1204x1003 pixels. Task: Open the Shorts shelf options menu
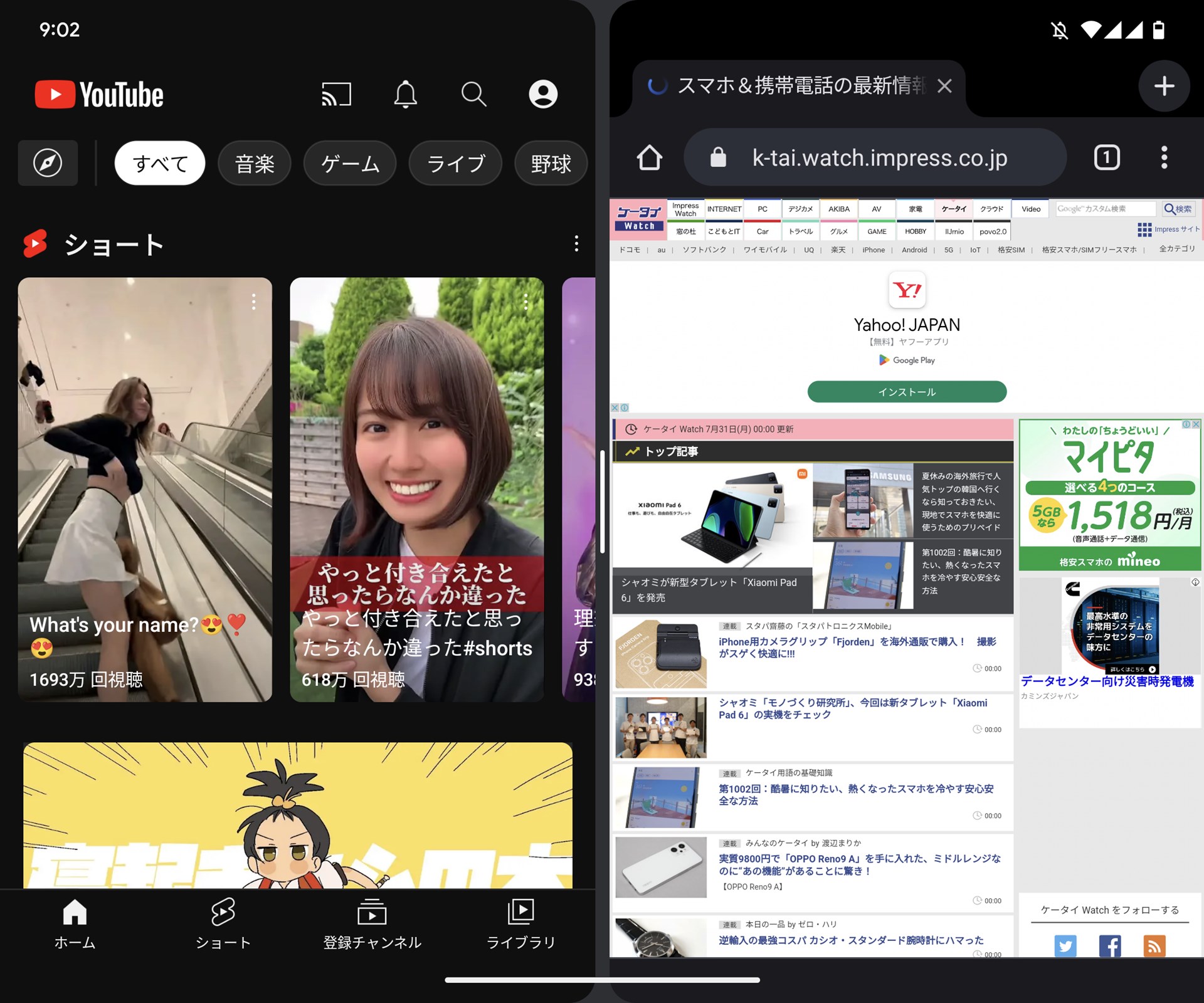pos(576,244)
